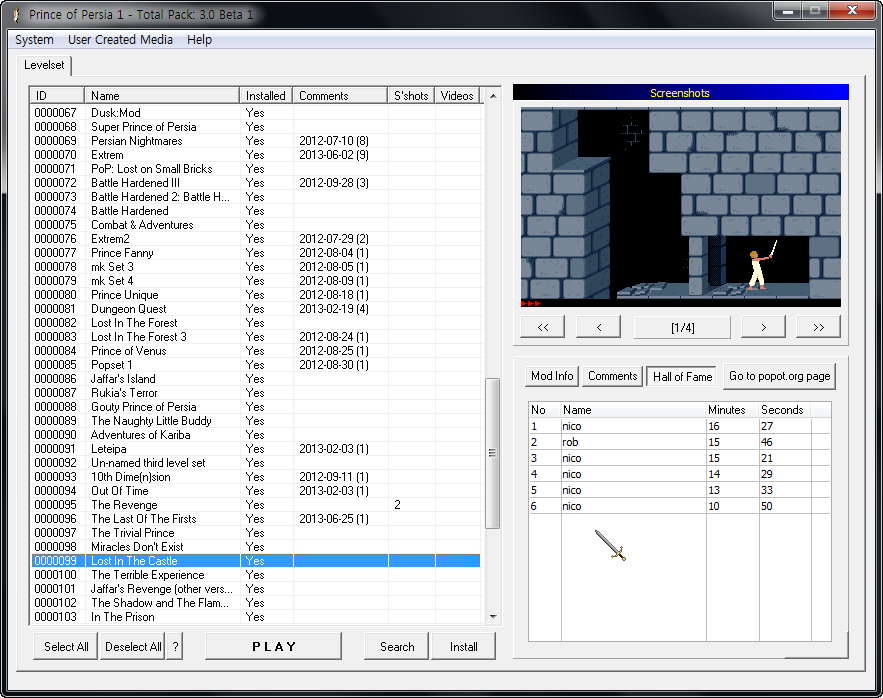Viewport: 883px width, 698px height.
Task: Select the highlighted Lost In The Castle row
Action: click(256, 561)
